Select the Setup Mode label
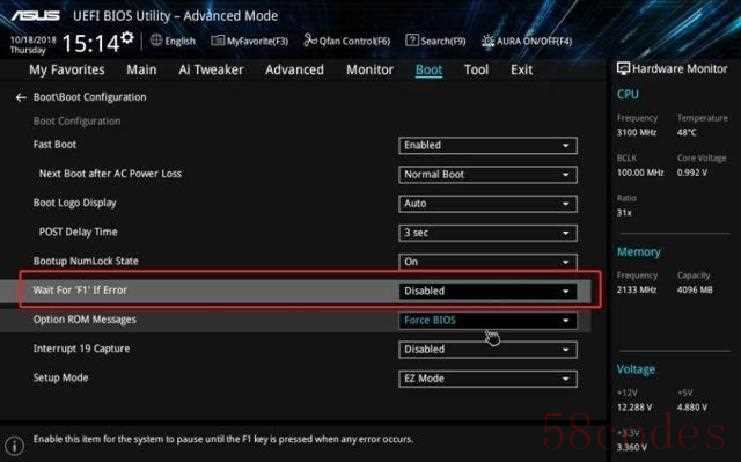This screenshot has height=462, width=741. coord(61,378)
